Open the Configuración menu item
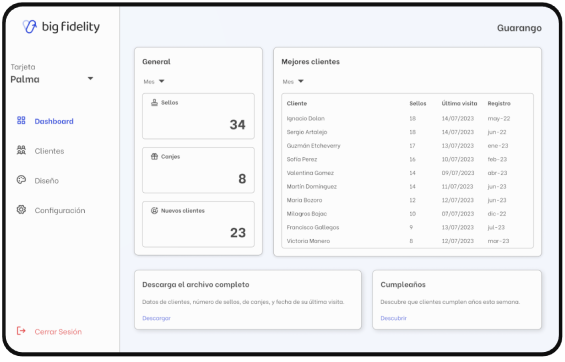Screen dimensions: 565x362 [60, 210]
